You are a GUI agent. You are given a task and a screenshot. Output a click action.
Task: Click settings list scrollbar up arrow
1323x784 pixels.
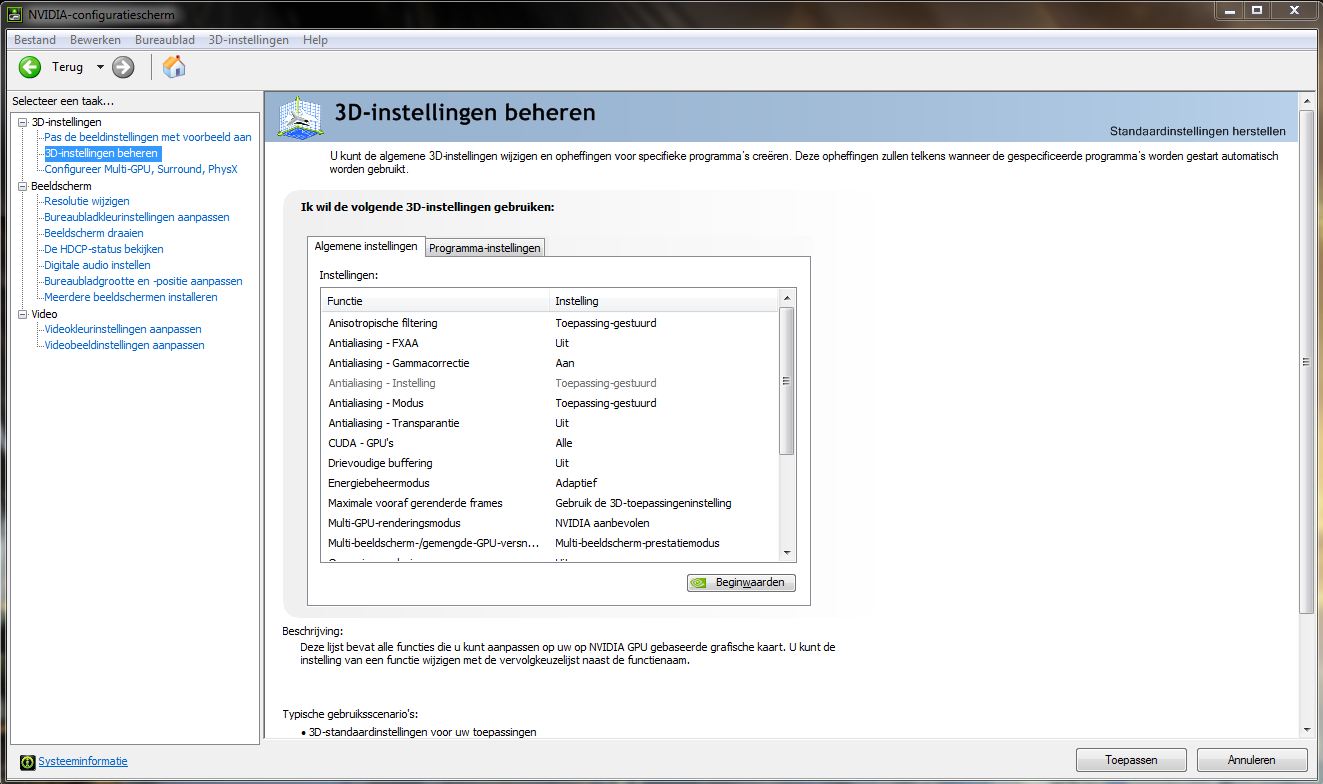point(786,299)
